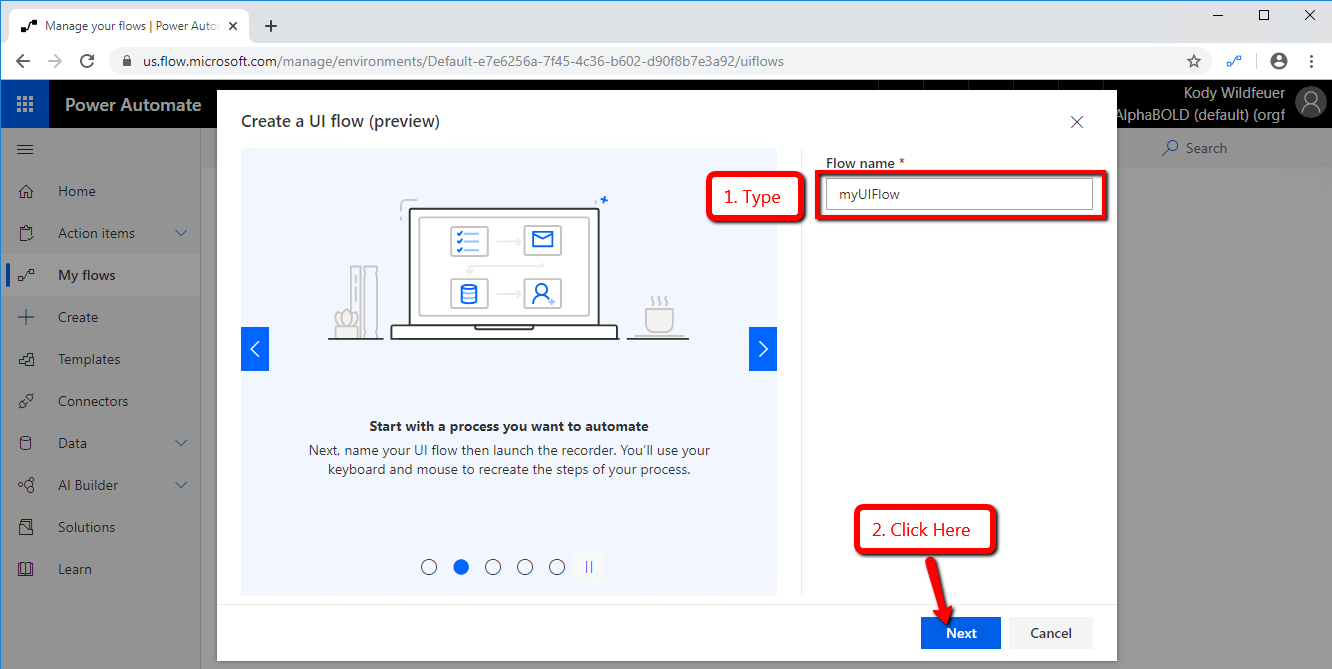Select the first carousel dot

click(x=429, y=567)
